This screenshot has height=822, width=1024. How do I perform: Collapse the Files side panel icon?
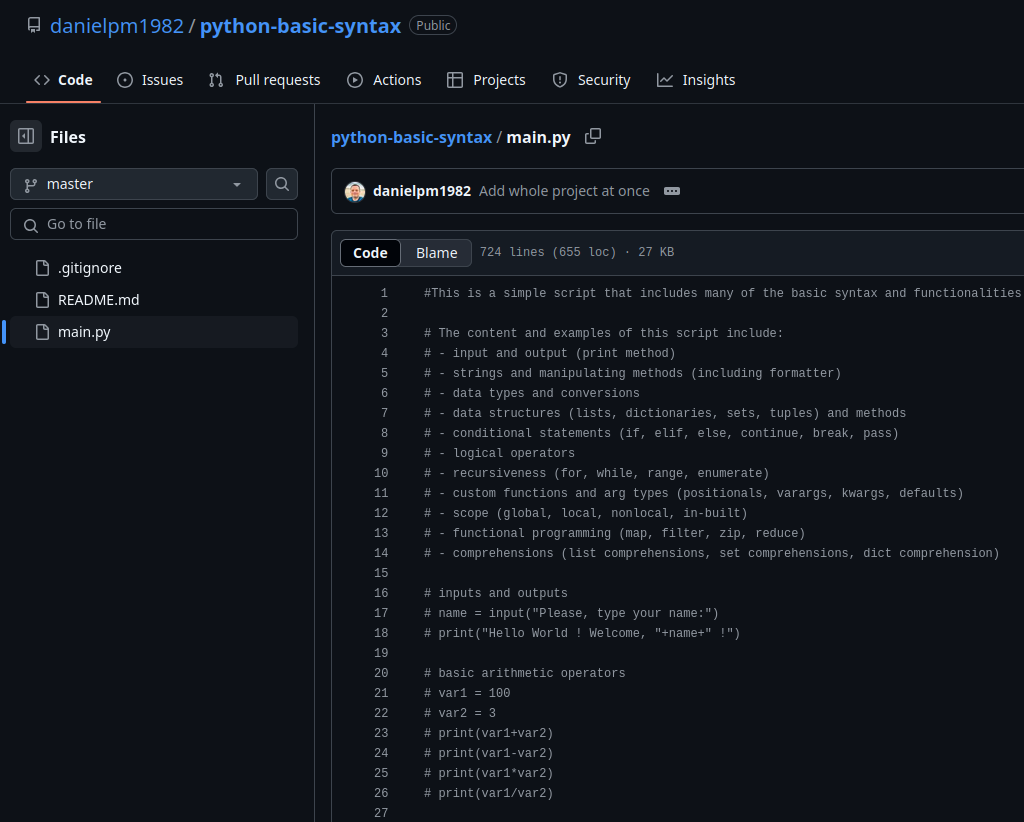pyautogui.click(x=26, y=136)
